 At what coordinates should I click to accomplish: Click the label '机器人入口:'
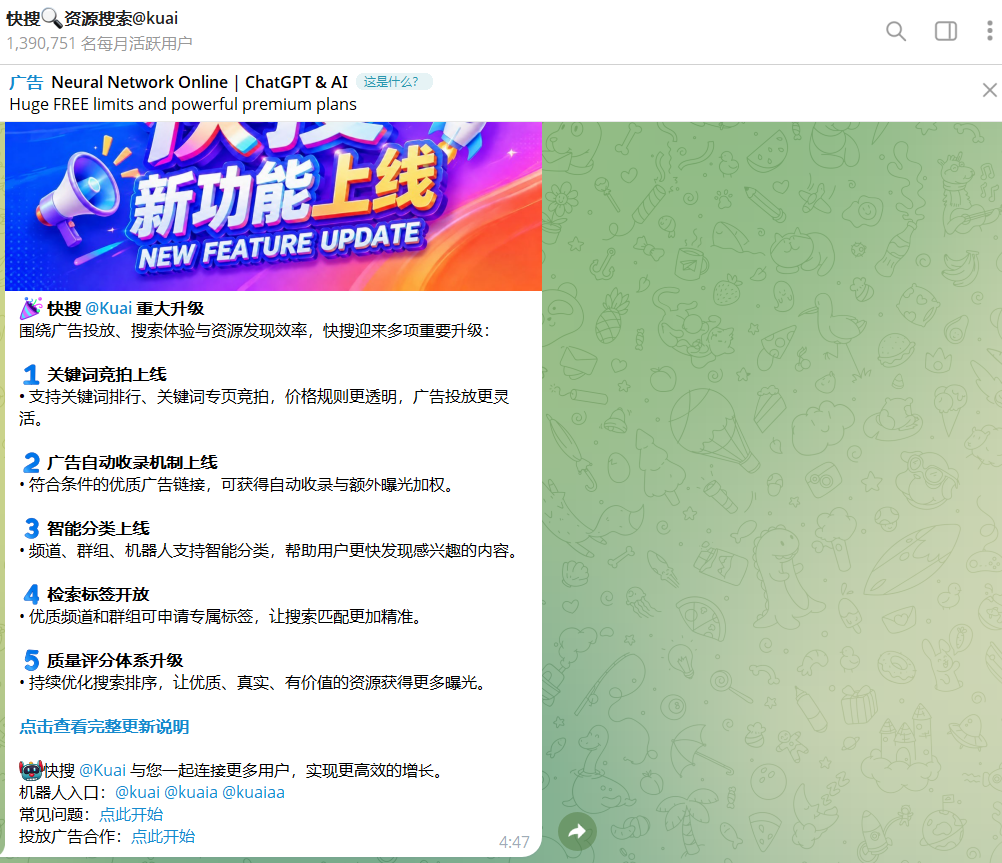(x=63, y=793)
